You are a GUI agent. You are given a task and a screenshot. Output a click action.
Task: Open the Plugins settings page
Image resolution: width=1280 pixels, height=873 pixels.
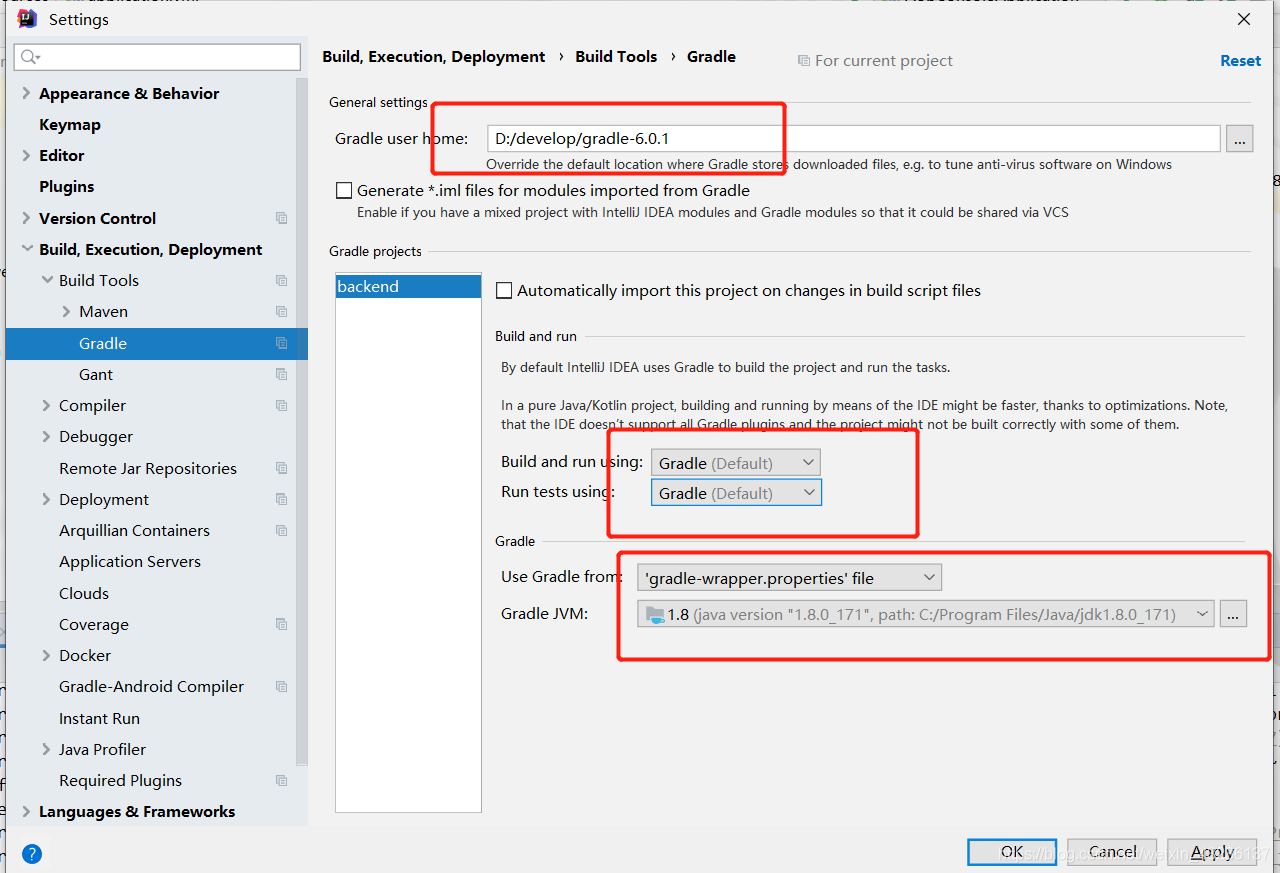pyautogui.click(x=67, y=187)
